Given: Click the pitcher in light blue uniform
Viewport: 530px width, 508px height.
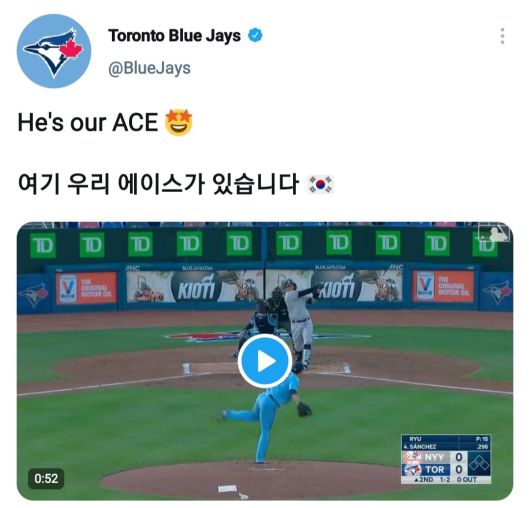Looking at the screenshot, I should click(x=269, y=412).
